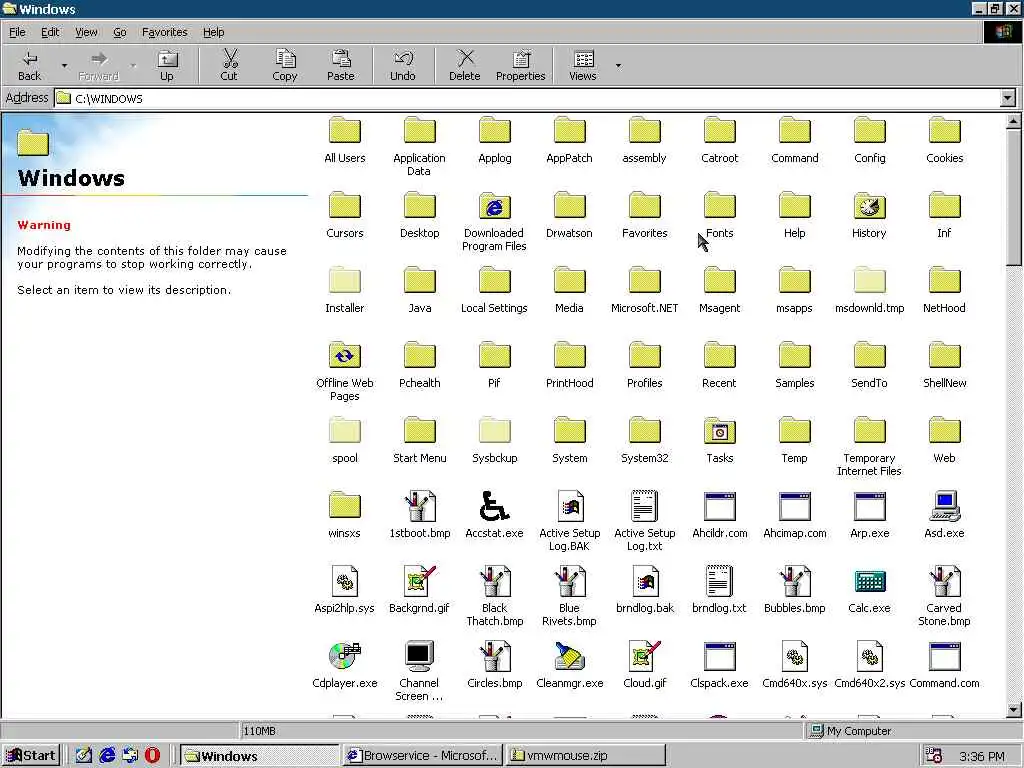The height and width of the screenshot is (768, 1024).
Task: Select the Cloud.gif file
Action: pyautogui.click(x=645, y=666)
